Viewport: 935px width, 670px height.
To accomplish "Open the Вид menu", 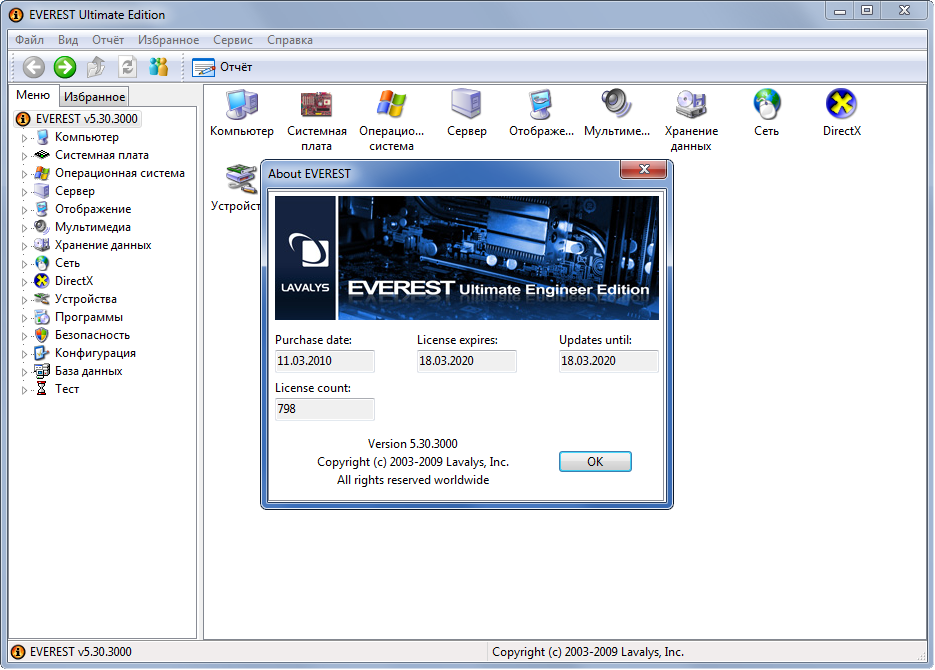I will (68, 40).
